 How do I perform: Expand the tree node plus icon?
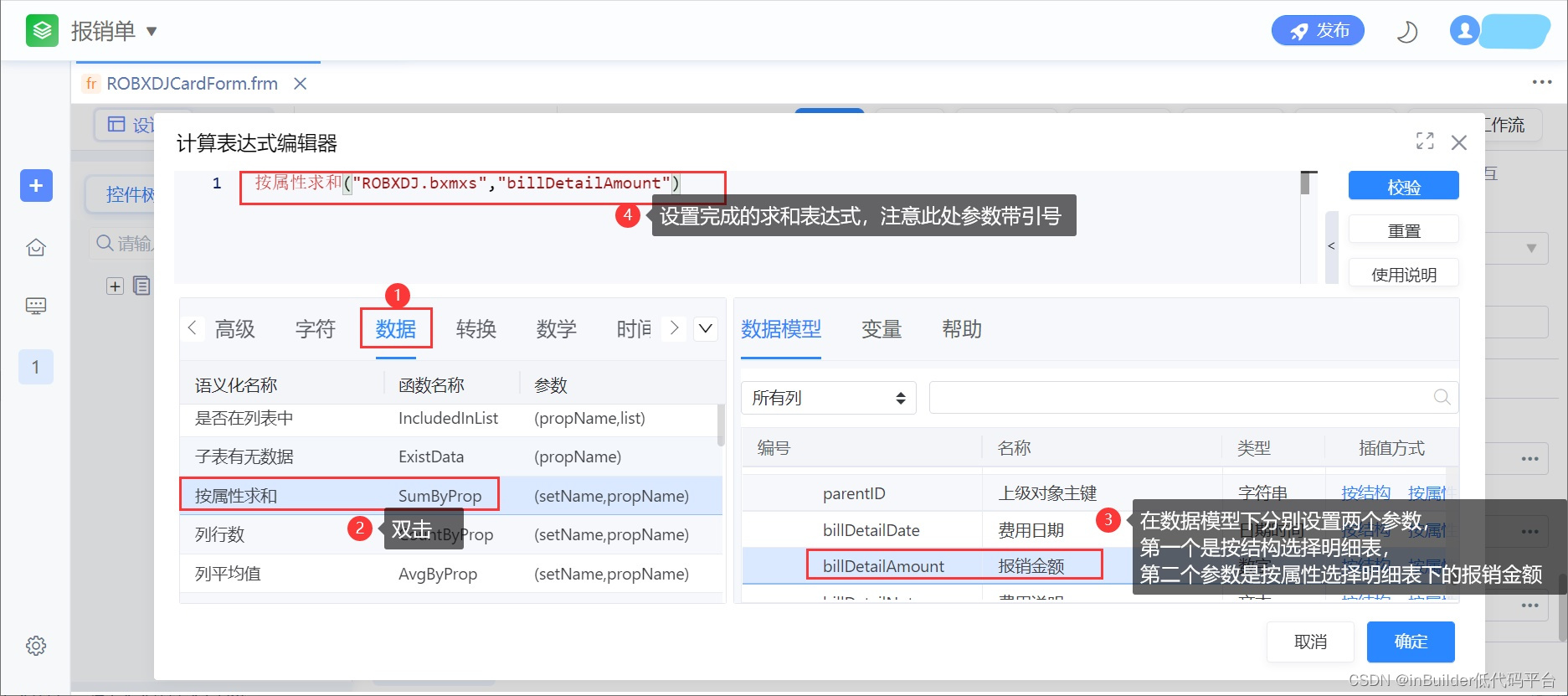coord(115,286)
